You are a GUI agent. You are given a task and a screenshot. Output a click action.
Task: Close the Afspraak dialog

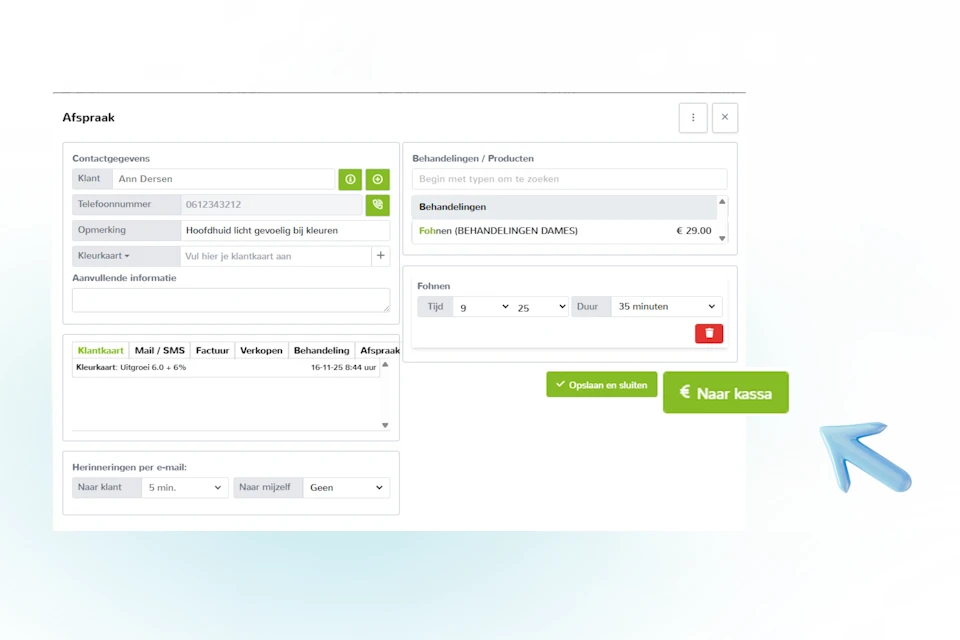pyautogui.click(x=725, y=117)
